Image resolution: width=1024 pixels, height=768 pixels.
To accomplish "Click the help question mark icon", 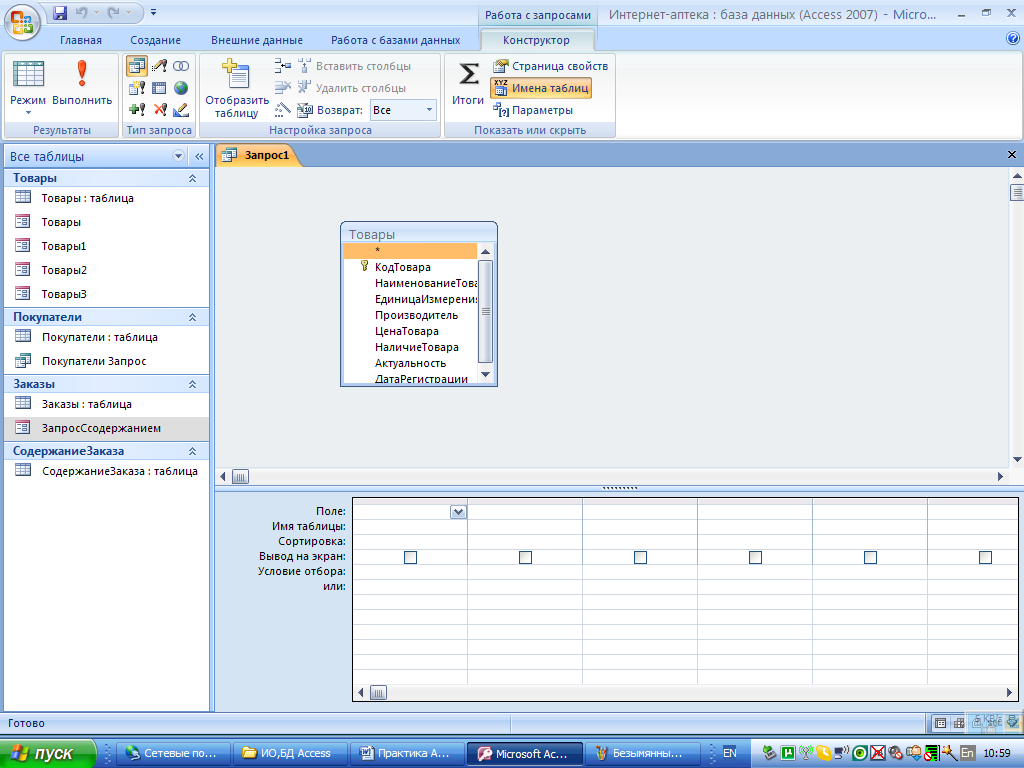I will 1013,39.
